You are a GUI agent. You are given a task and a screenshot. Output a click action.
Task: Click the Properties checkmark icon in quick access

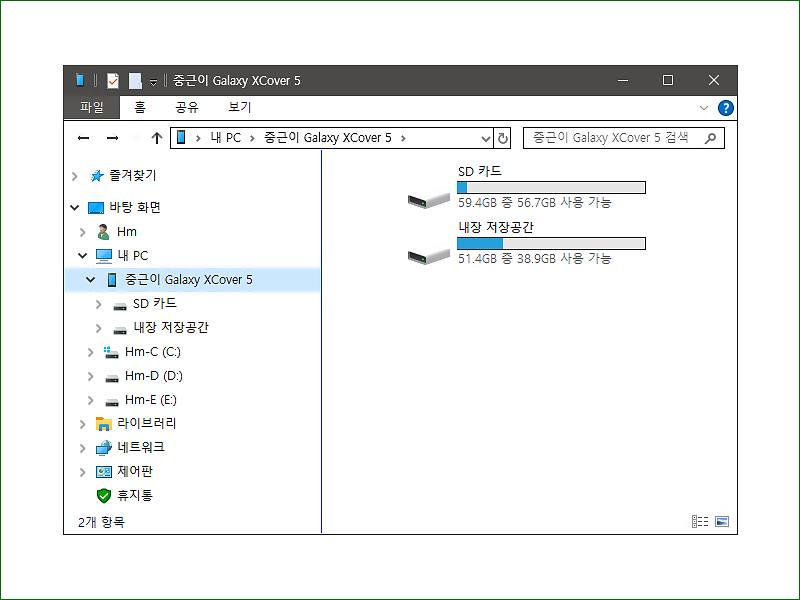click(x=113, y=81)
